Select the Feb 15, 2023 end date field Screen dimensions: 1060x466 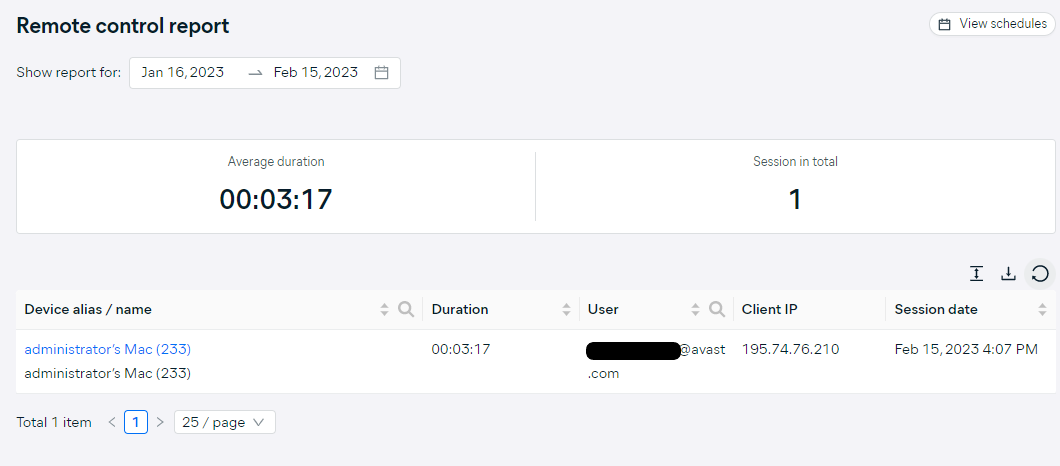click(x=316, y=72)
